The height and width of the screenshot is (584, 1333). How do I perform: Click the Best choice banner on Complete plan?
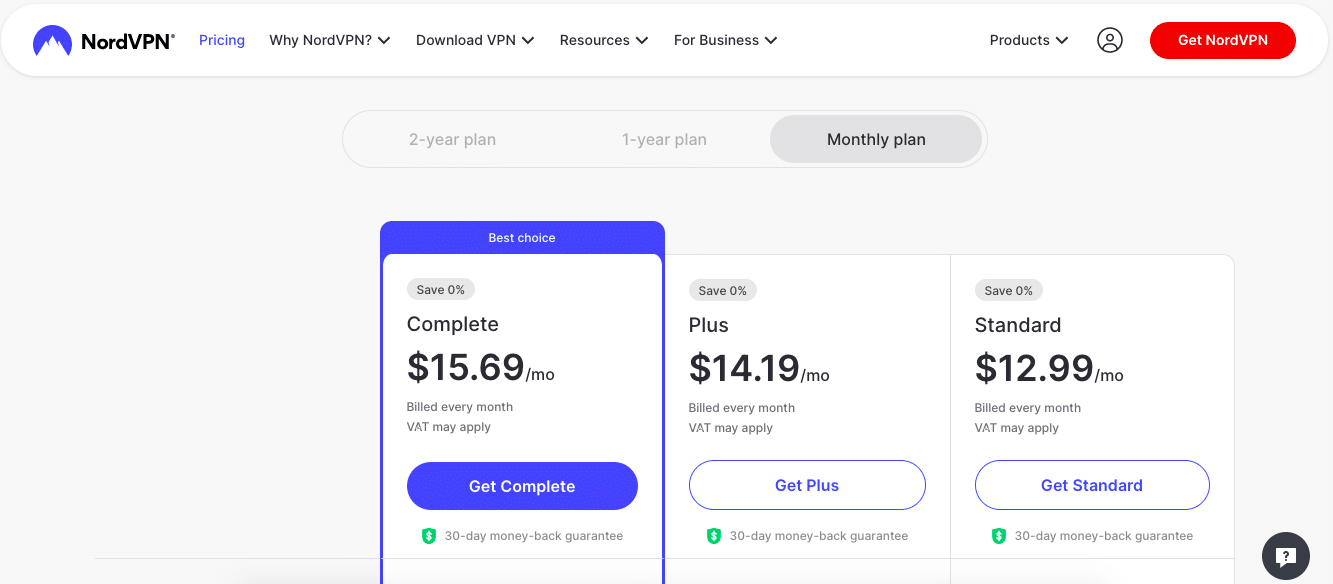click(x=522, y=237)
